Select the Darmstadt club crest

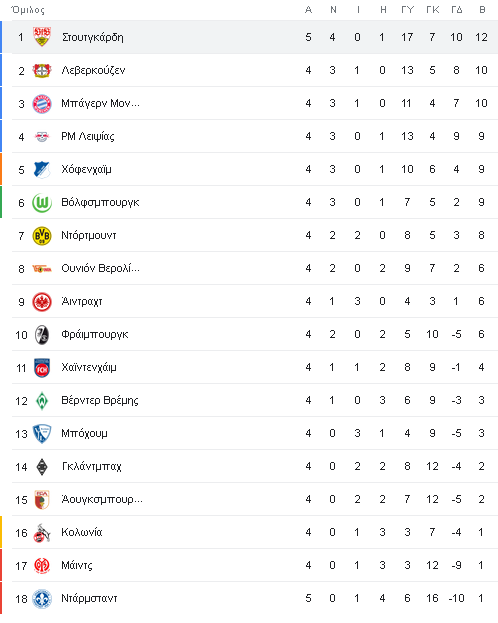click(x=42, y=598)
